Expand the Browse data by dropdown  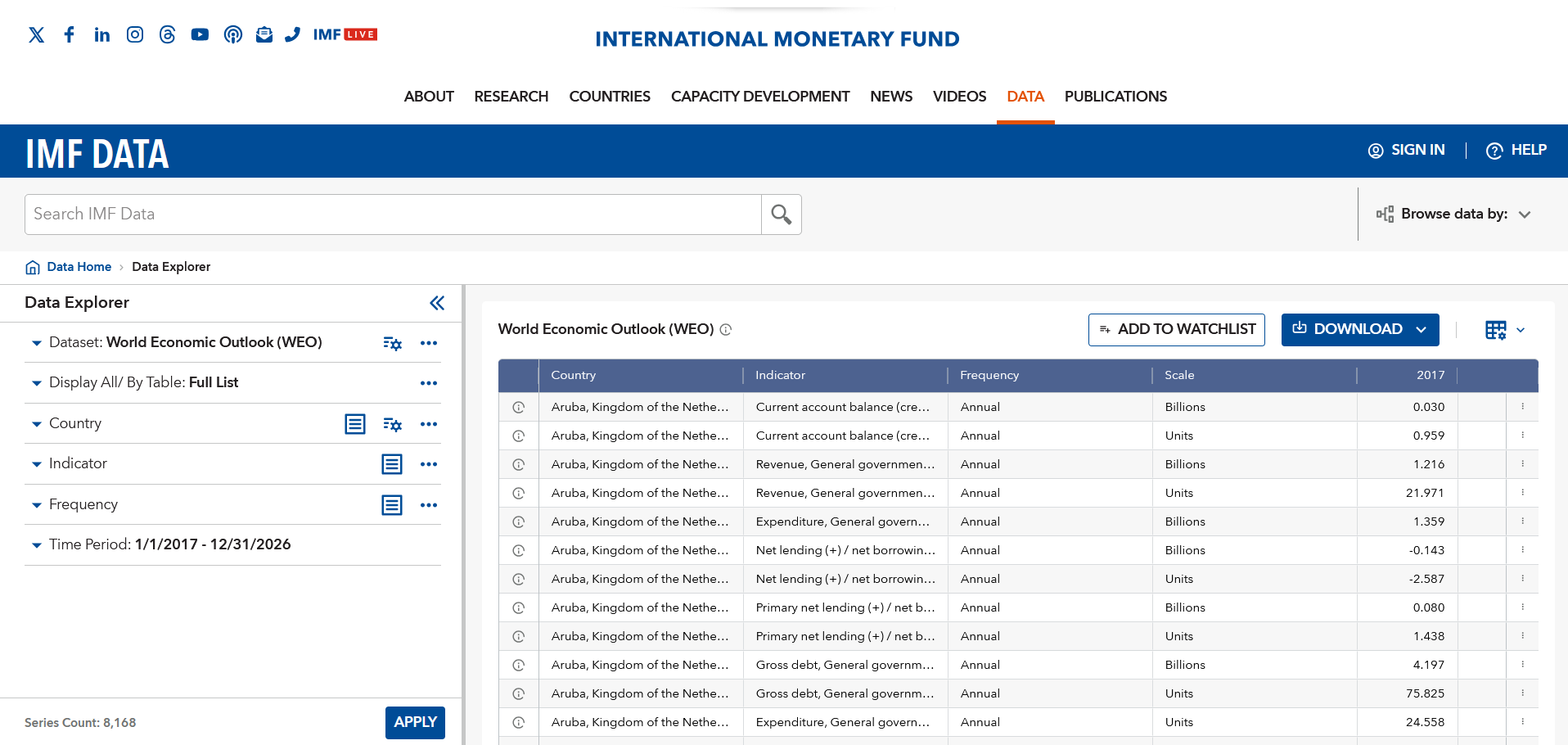(x=1453, y=214)
